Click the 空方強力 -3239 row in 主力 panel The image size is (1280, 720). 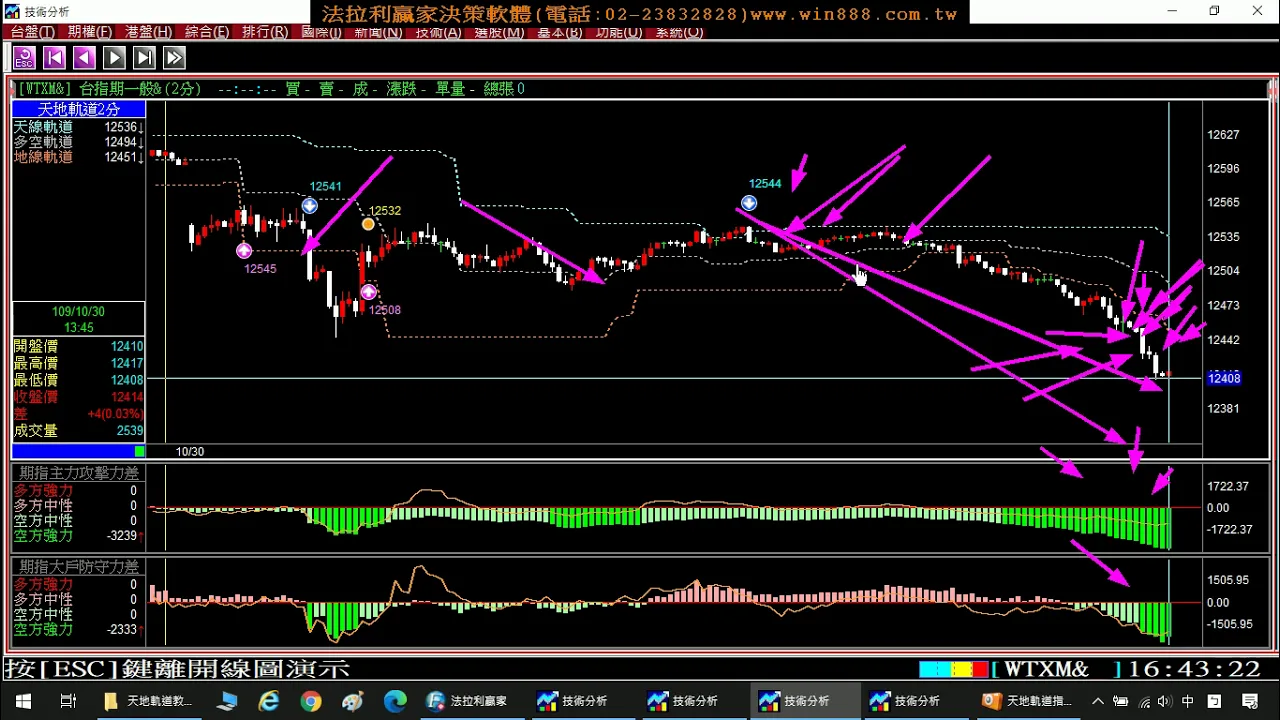click(x=79, y=536)
